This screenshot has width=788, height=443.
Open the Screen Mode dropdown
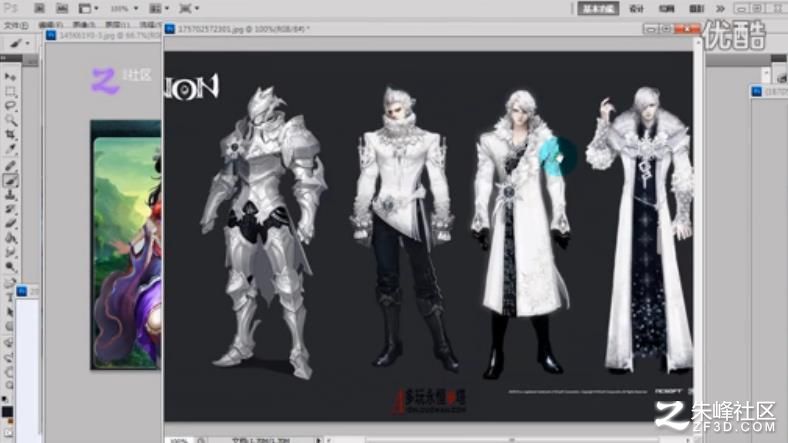[189, 9]
